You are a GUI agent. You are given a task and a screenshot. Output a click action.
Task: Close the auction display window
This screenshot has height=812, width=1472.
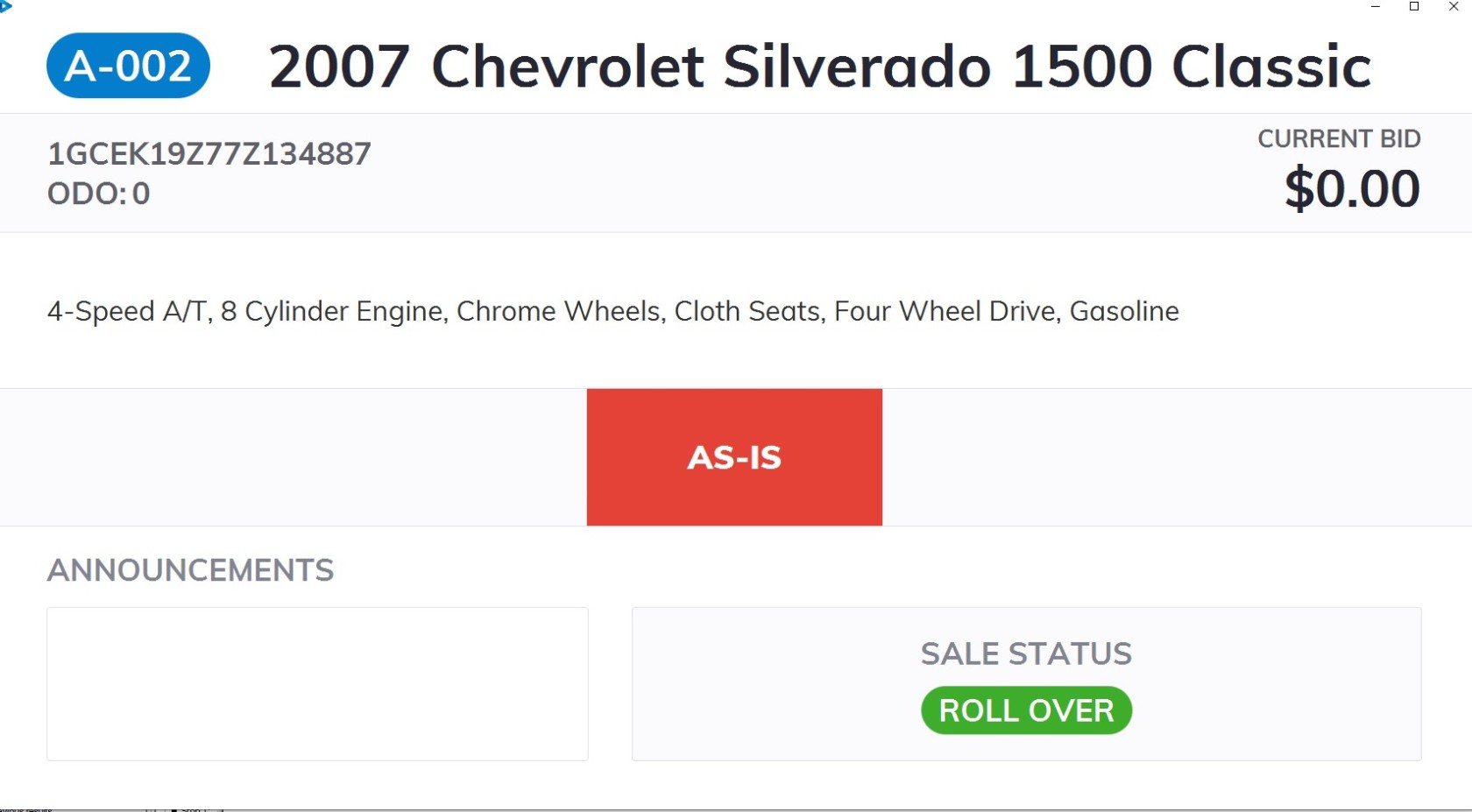click(x=1453, y=7)
